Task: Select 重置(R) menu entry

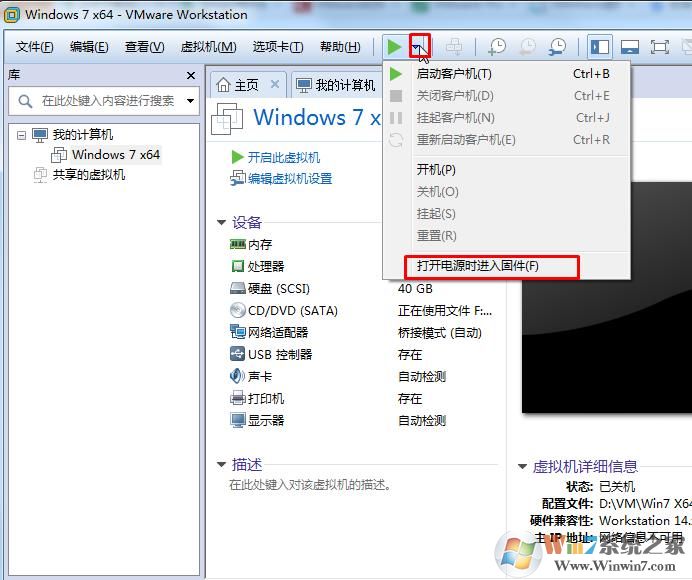Action: click(x=507, y=236)
